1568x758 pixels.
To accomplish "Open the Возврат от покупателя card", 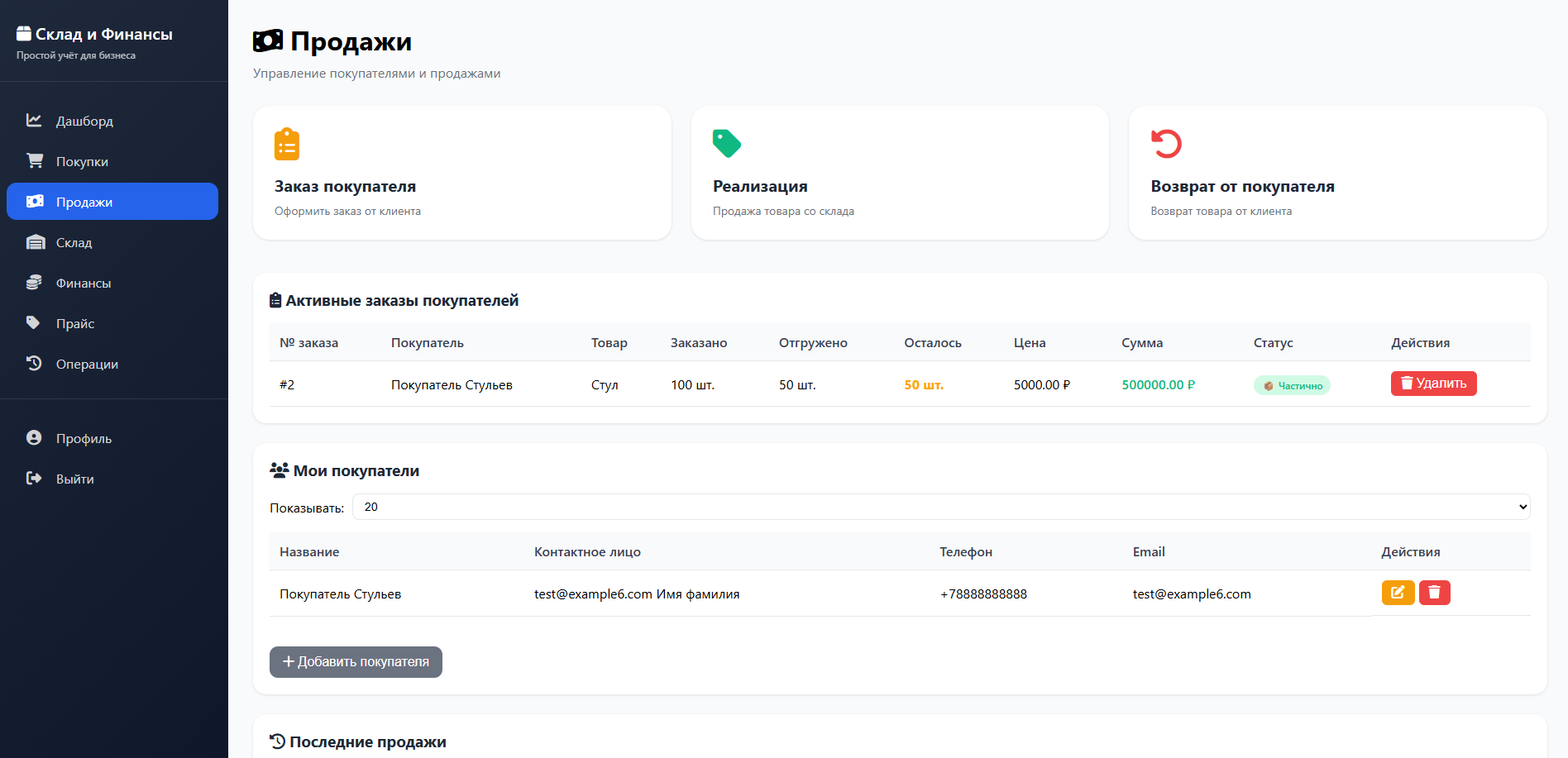I will point(1337,173).
